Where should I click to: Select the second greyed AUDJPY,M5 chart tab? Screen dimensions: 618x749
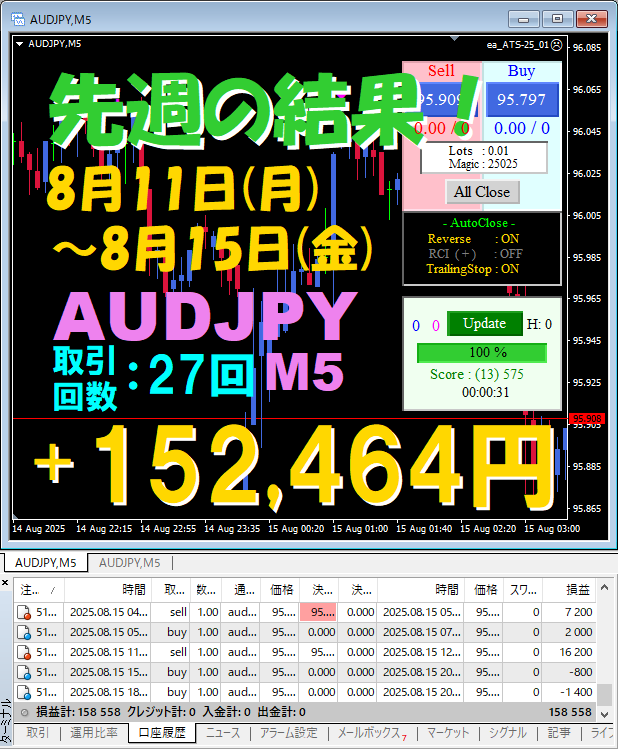[129, 563]
